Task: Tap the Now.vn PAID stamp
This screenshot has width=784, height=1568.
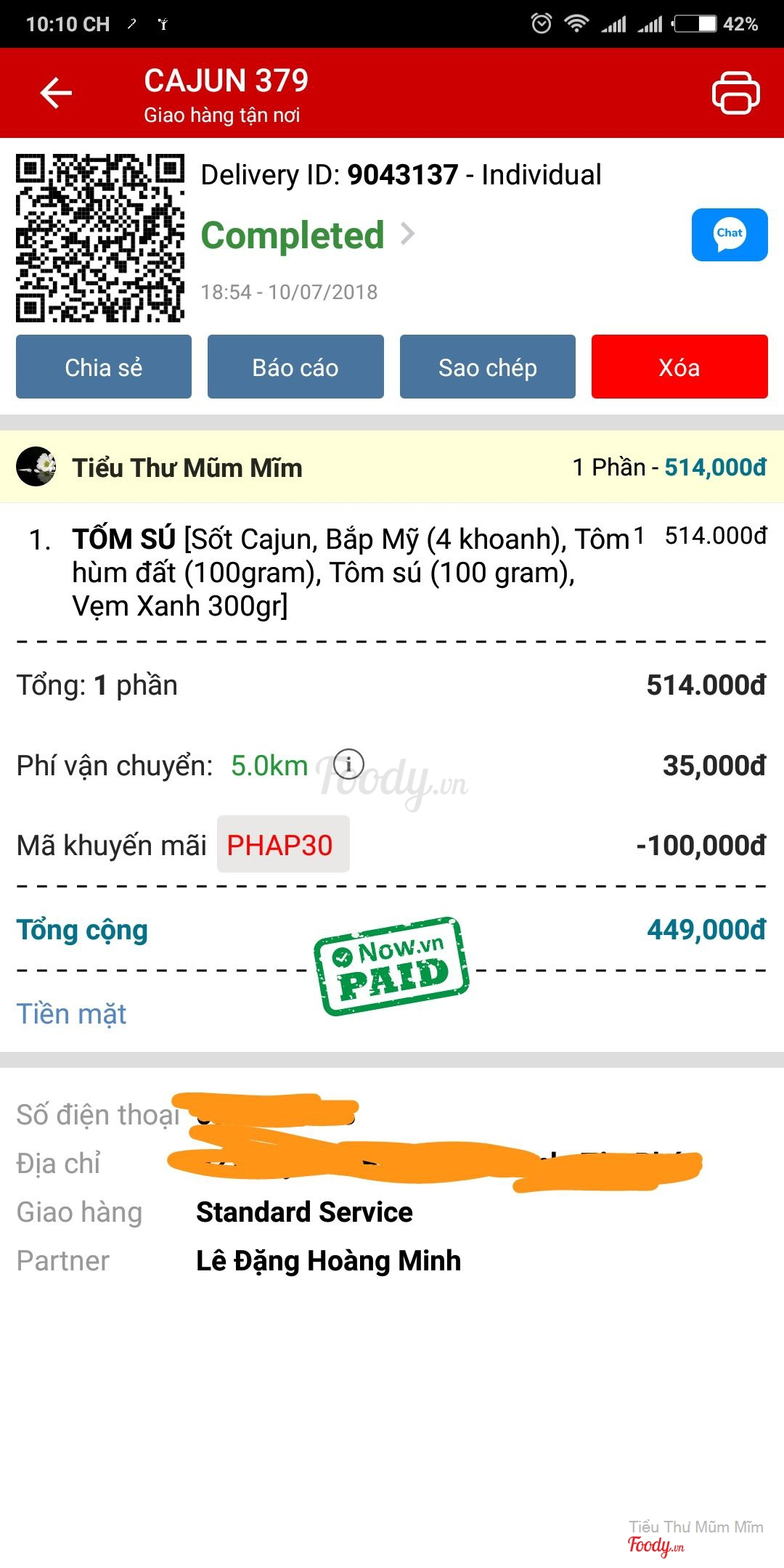Action: point(392,965)
